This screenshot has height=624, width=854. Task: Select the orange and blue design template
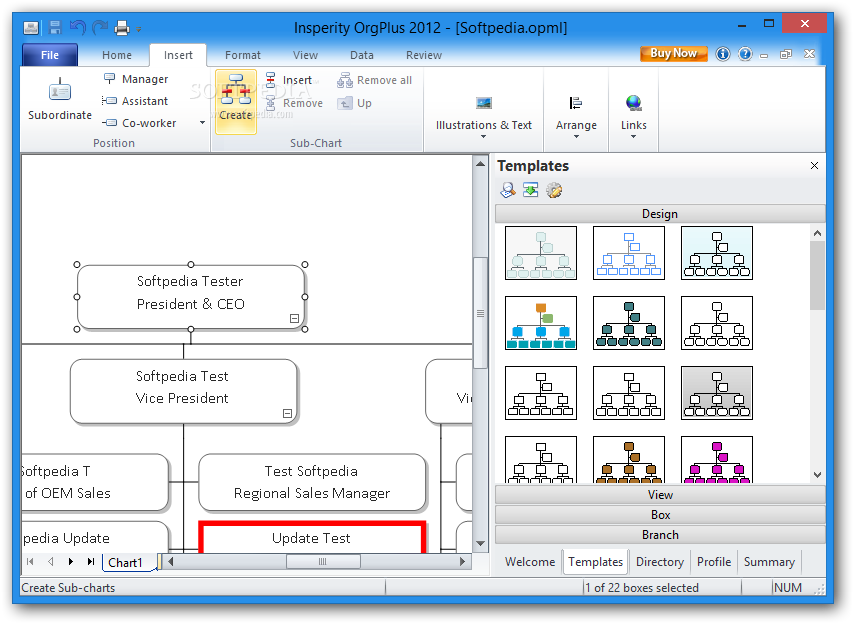pyautogui.click(x=541, y=323)
